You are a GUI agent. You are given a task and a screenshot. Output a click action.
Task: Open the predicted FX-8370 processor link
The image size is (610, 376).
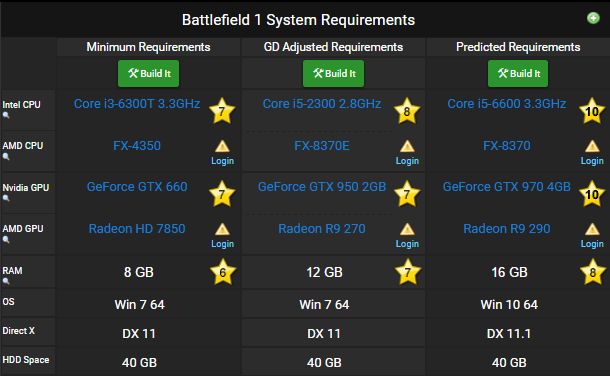pyautogui.click(x=507, y=146)
